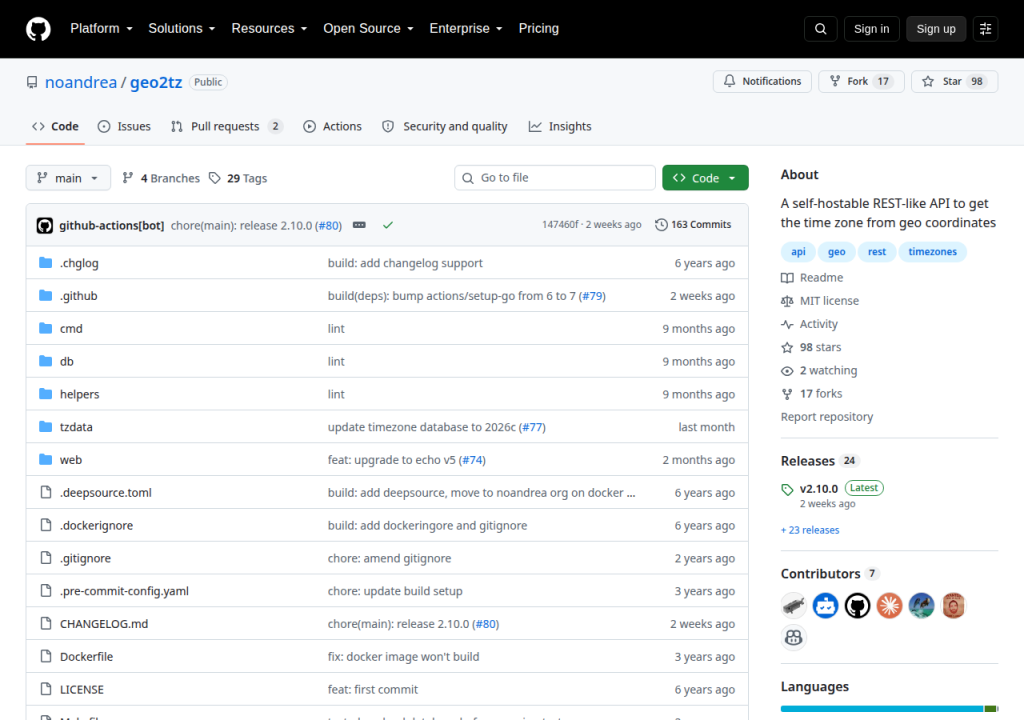This screenshot has height=720, width=1024.
Task: Open the main branch selector
Action: (x=68, y=178)
